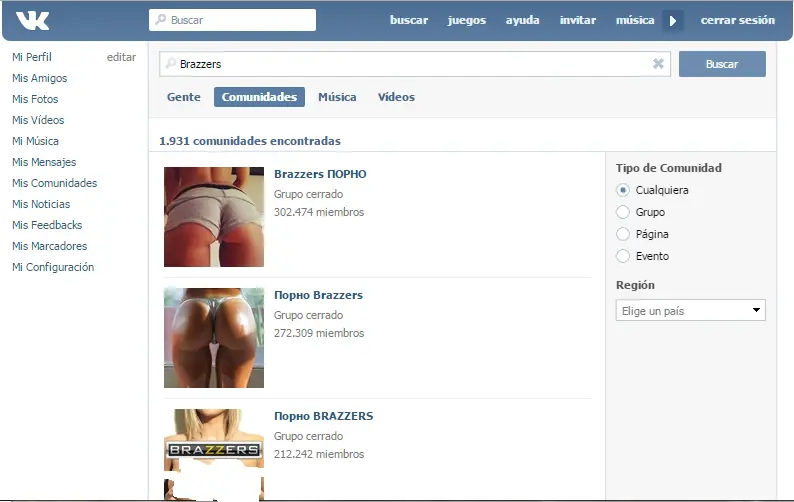Open Mis Mensajes in sidebar
Image resolution: width=794 pixels, height=502 pixels.
44,162
